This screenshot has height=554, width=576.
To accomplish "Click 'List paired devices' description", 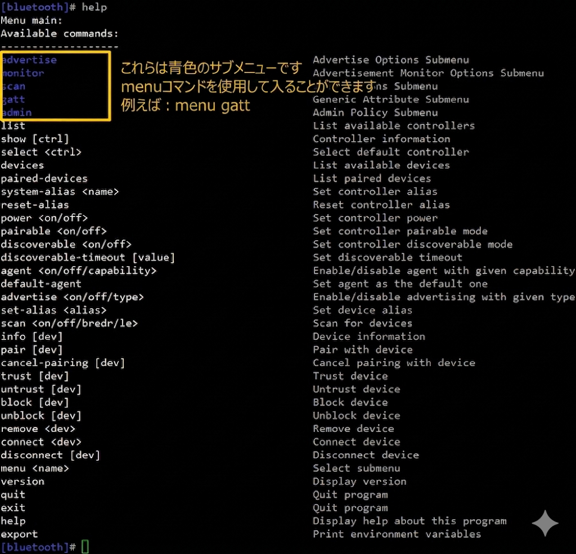I will point(372,179).
